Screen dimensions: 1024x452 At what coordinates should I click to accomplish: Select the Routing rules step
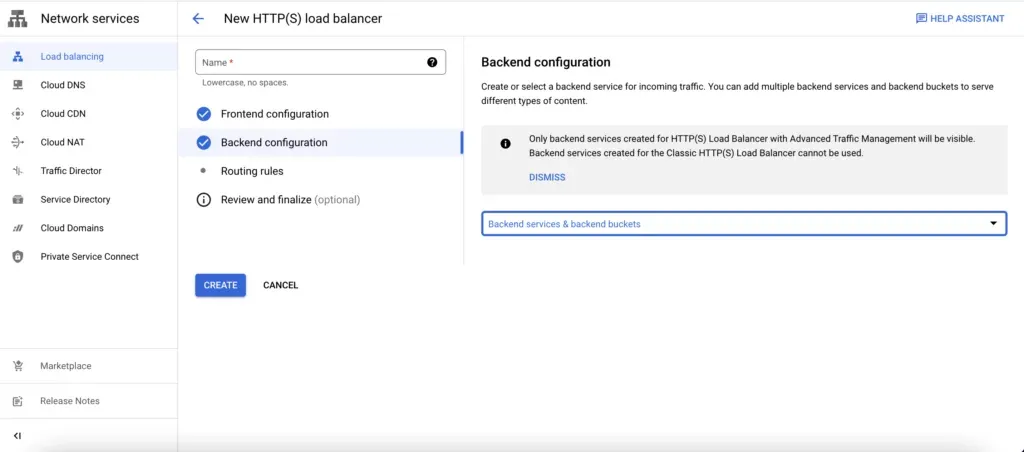[x=320, y=171]
